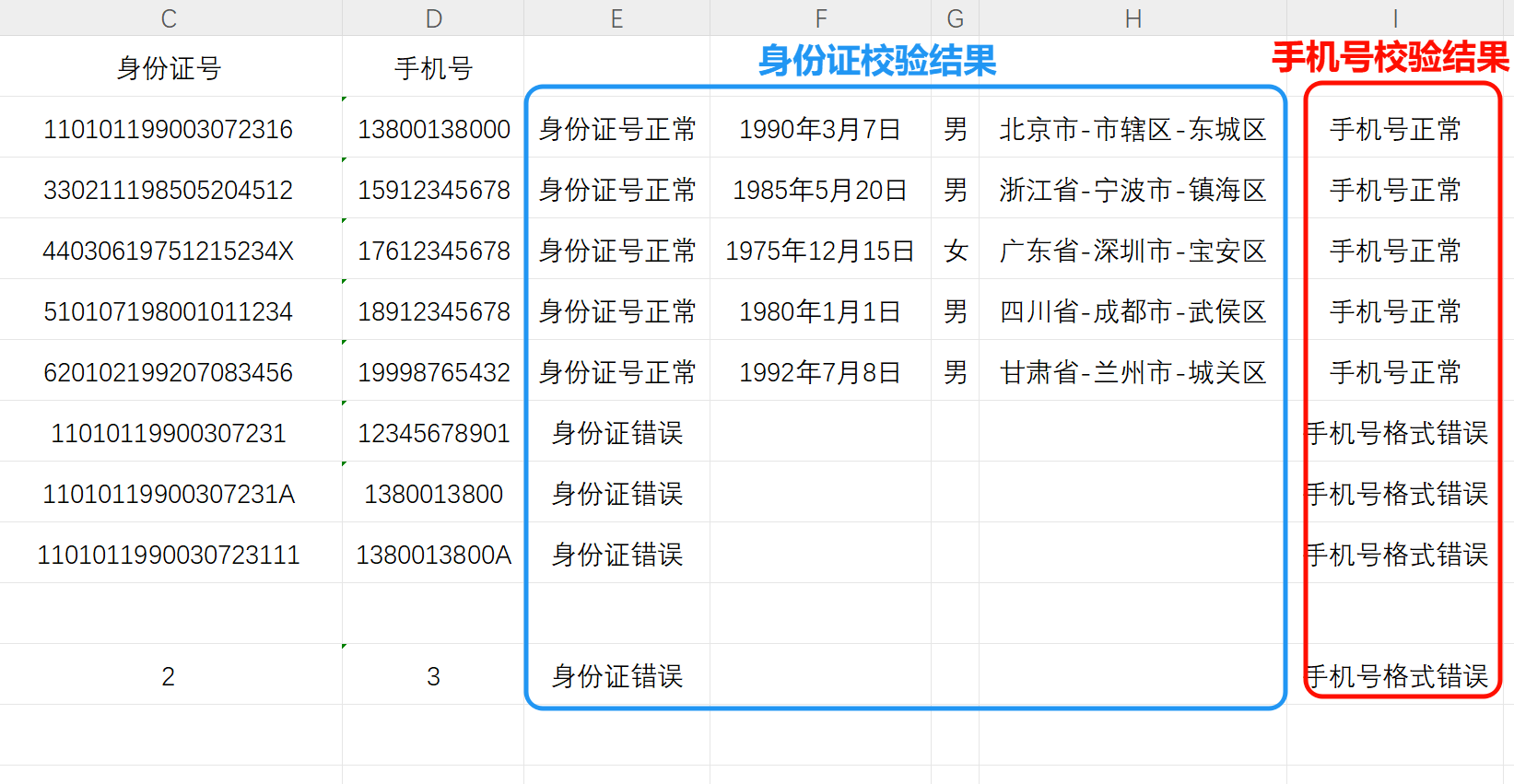Select ID cell 330211198505204512
The height and width of the screenshot is (784, 1514).
click(169, 189)
